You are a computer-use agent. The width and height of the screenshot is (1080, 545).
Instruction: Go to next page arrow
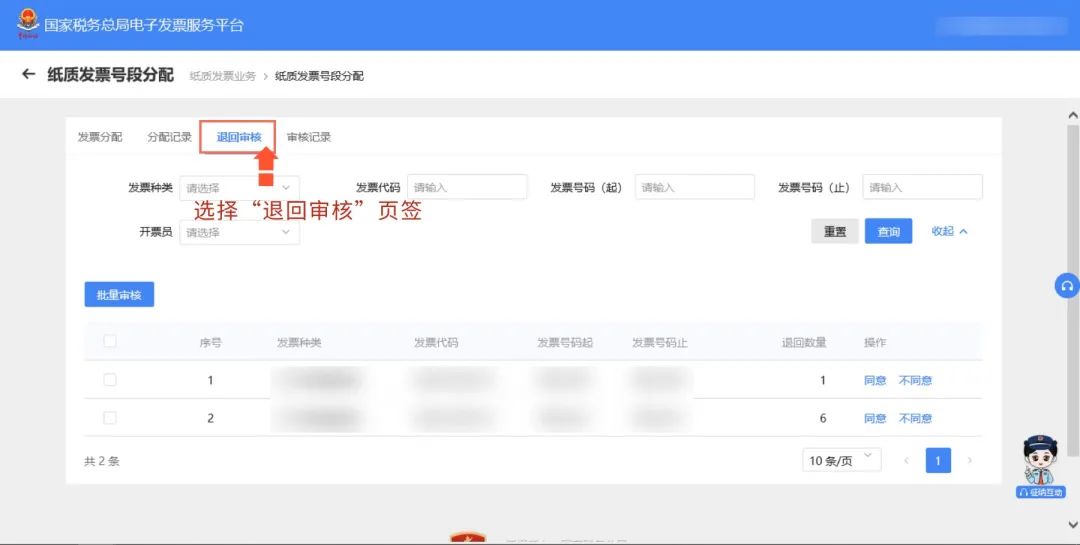pyautogui.click(x=969, y=461)
